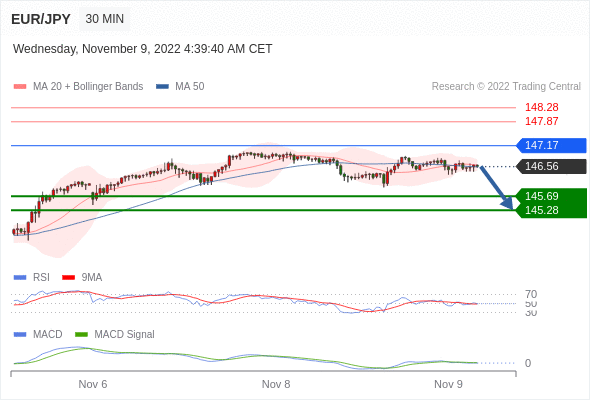Click the Nov 8 date axis marker
Image resolution: width=590 pixels, height=400 pixels.
pos(276,384)
